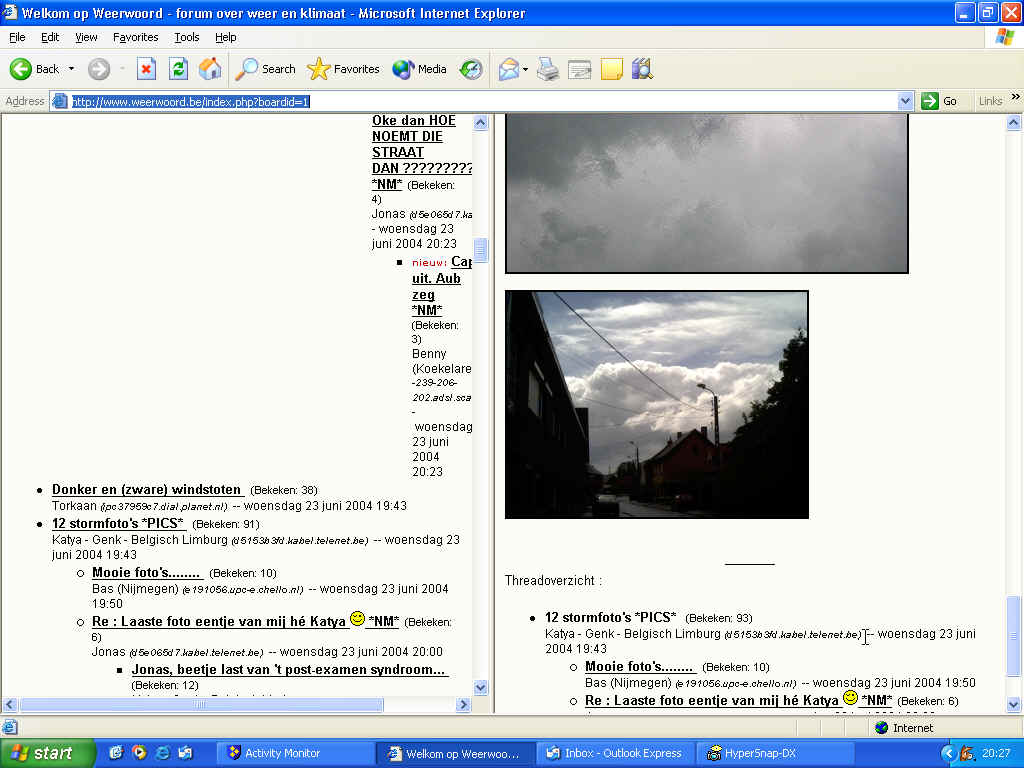Open the Favorites menu in menu bar
The width and height of the screenshot is (1024, 768).
point(135,37)
